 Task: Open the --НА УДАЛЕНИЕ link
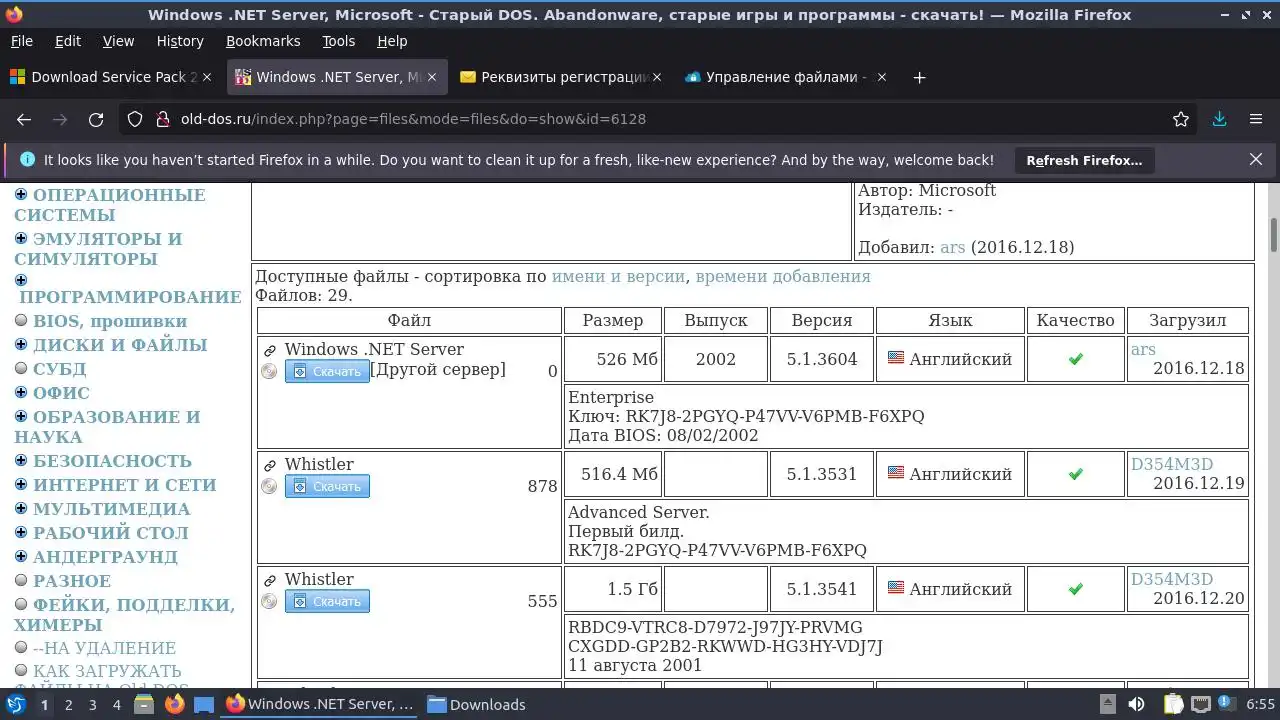104,648
